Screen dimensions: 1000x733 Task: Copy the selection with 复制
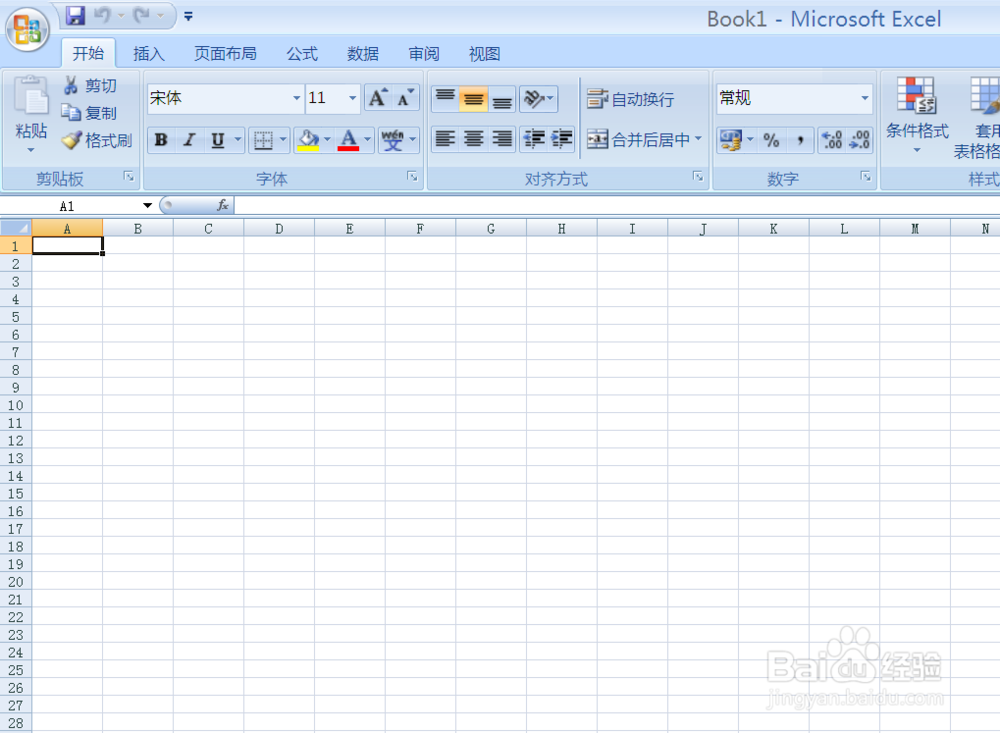[x=90, y=113]
